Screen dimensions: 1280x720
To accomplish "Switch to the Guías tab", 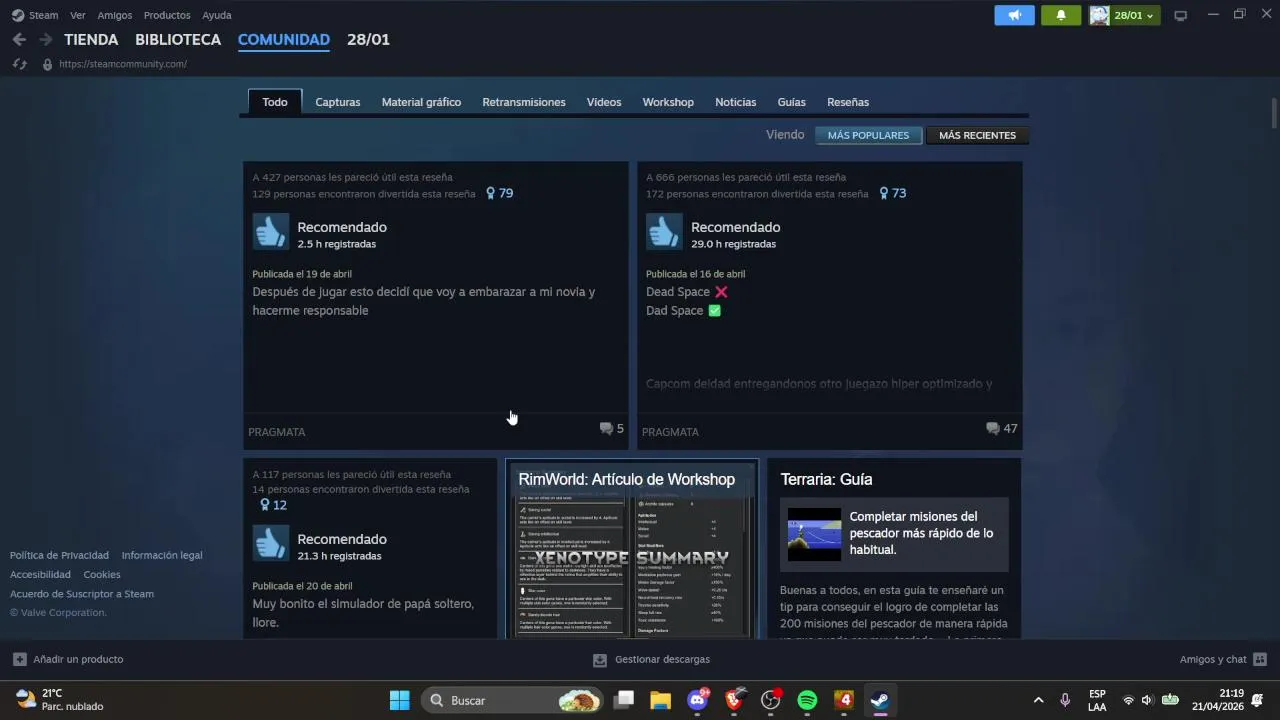I will point(791,102).
